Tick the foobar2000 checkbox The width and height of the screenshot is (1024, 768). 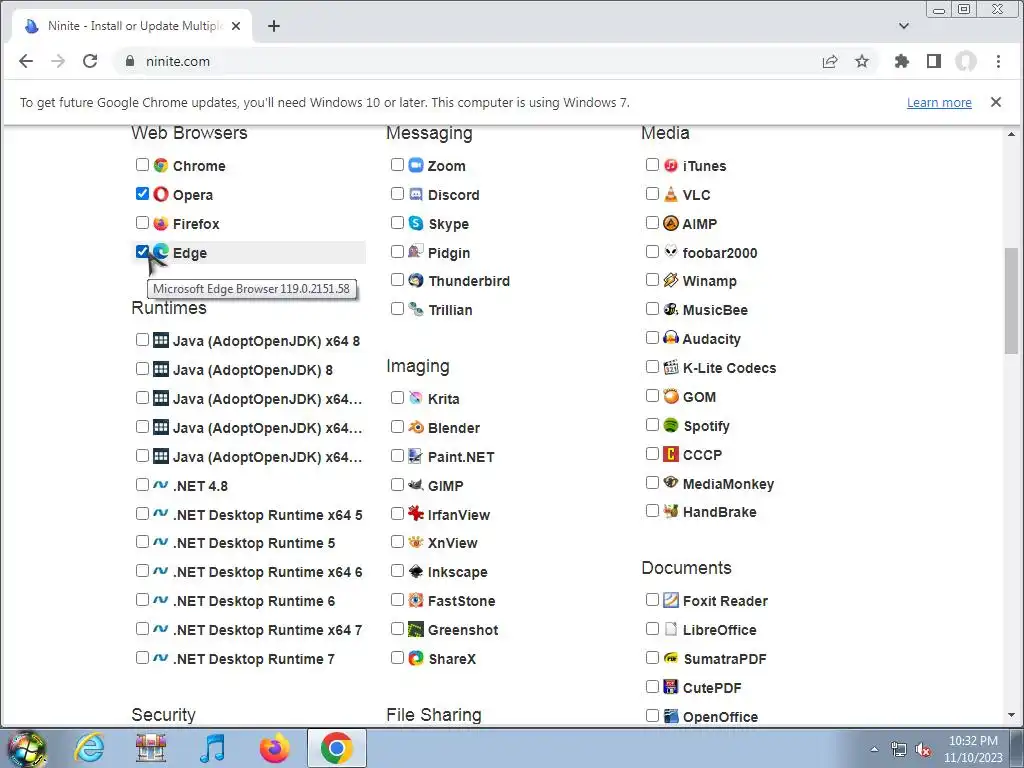coord(652,251)
